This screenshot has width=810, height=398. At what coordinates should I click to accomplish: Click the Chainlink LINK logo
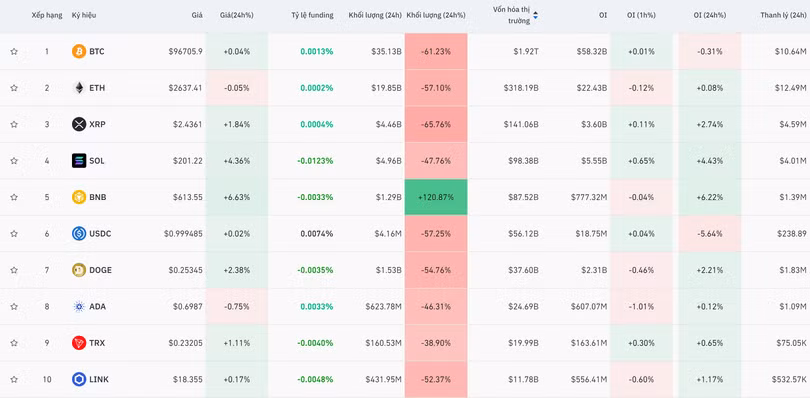(79, 379)
